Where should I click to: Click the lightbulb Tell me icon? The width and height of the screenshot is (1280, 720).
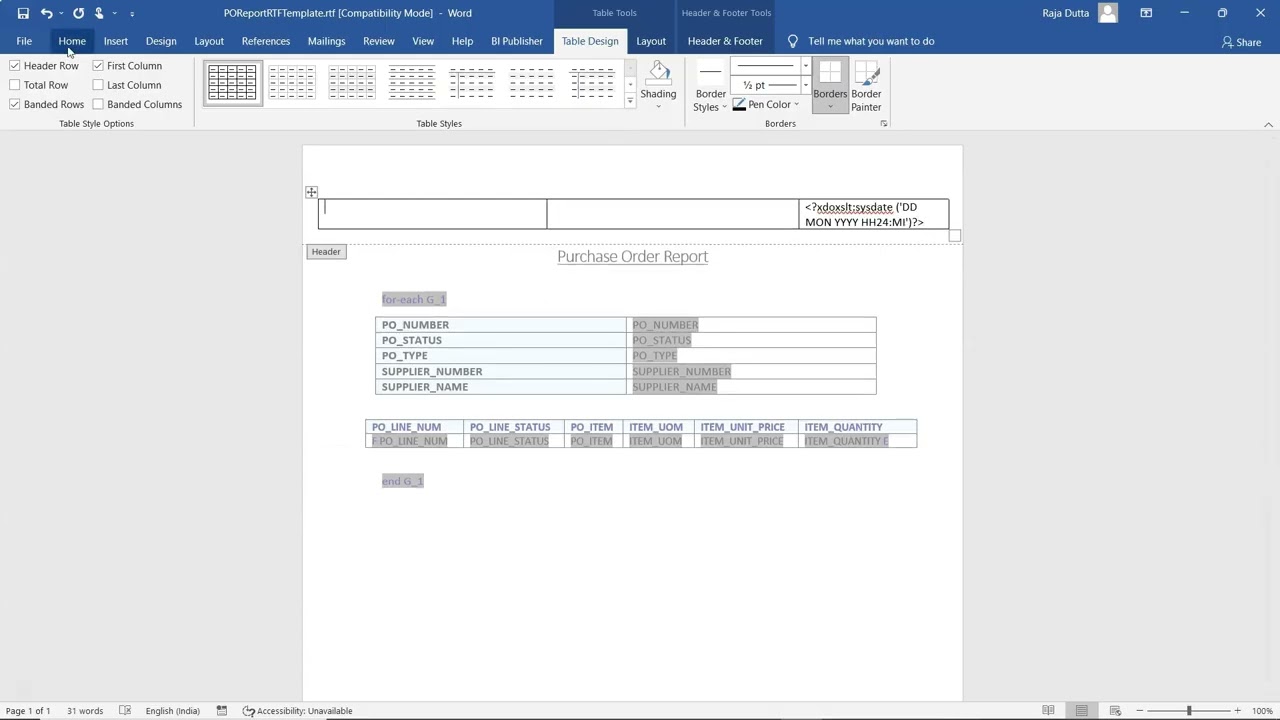793,41
